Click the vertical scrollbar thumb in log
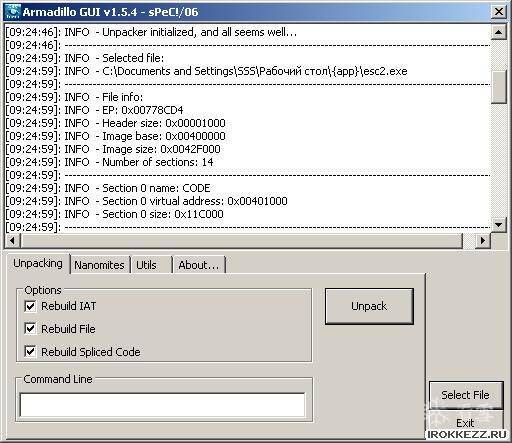512x443 pixels. pyautogui.click(x=499, y=87)
